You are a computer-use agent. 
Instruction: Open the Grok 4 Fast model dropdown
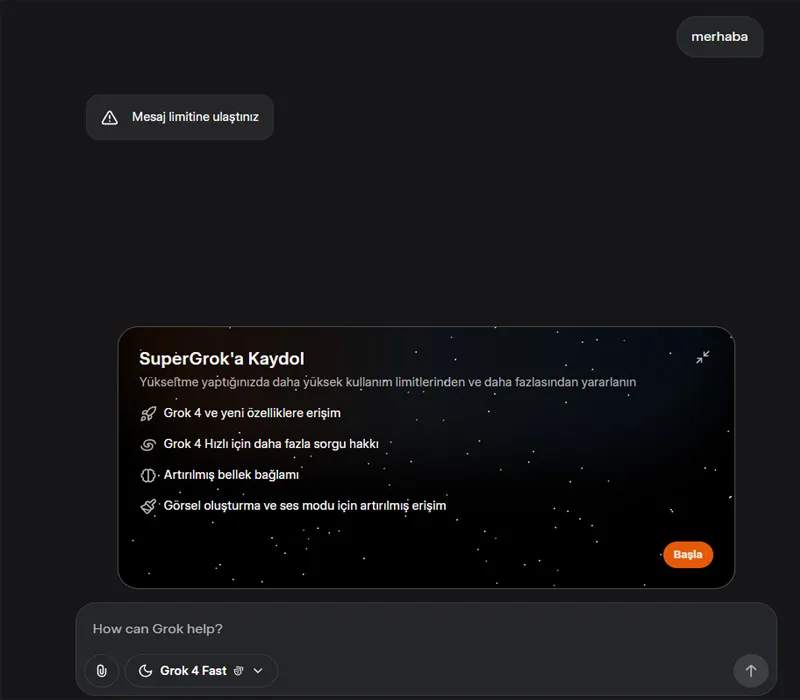pyautogui.click(x=201, y=670)
